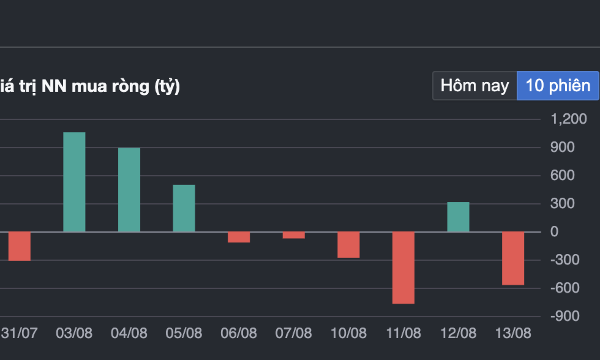Select the small red bar for 06/08
The image size is (600, 360).
pyautogui.click(x=239, y=237)
